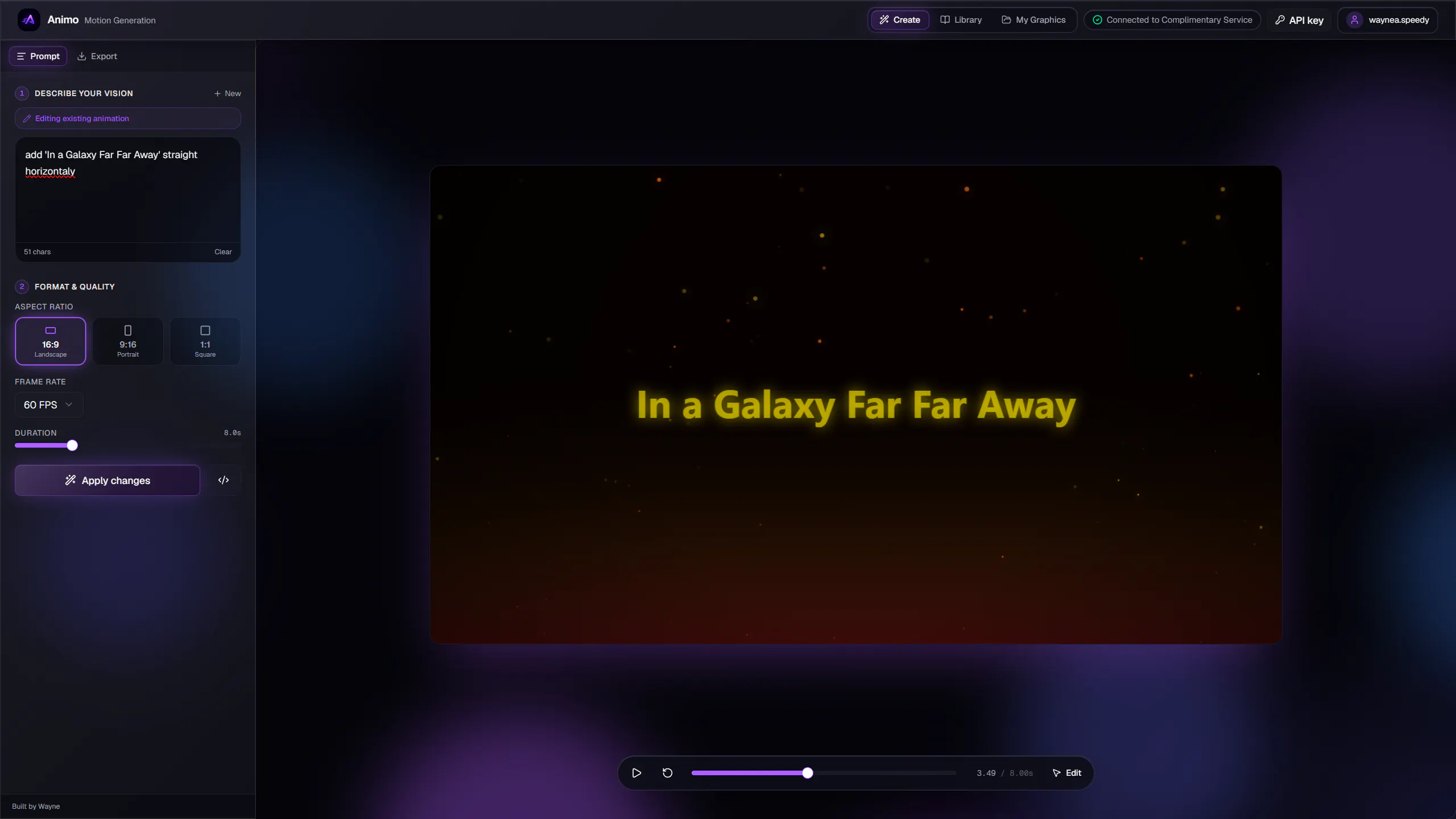Select the 1:1 Square aspect ratio
Viewport: 1456px width, 819px height.
(x=205, y=341)
